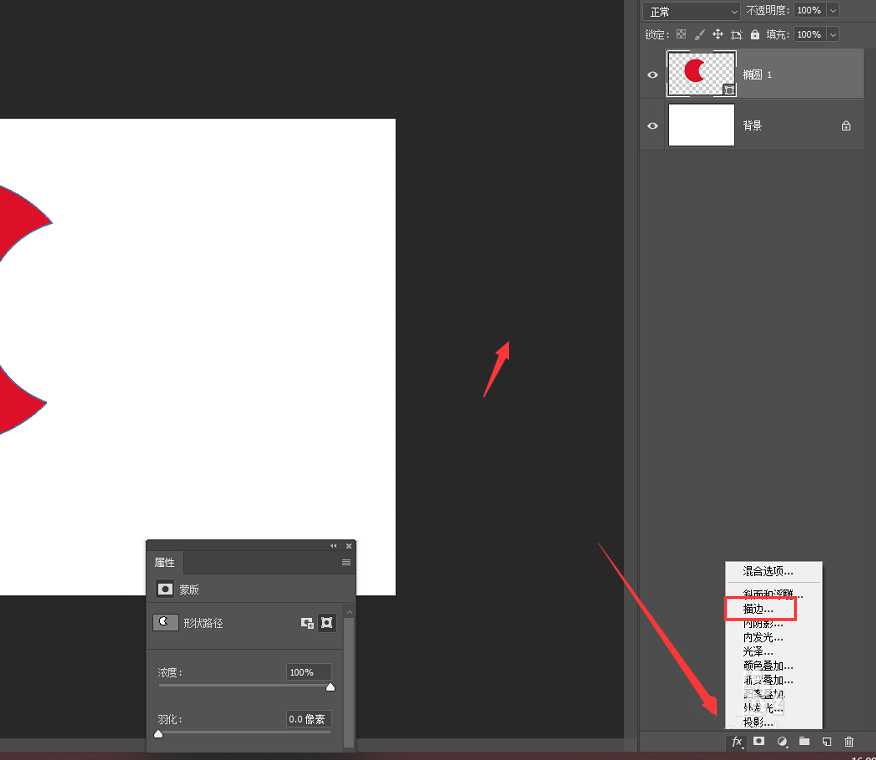Hide the 椭圆 1 layer eye toggle
The height and width of the screenshot is (760, 876).
(652, 73)
